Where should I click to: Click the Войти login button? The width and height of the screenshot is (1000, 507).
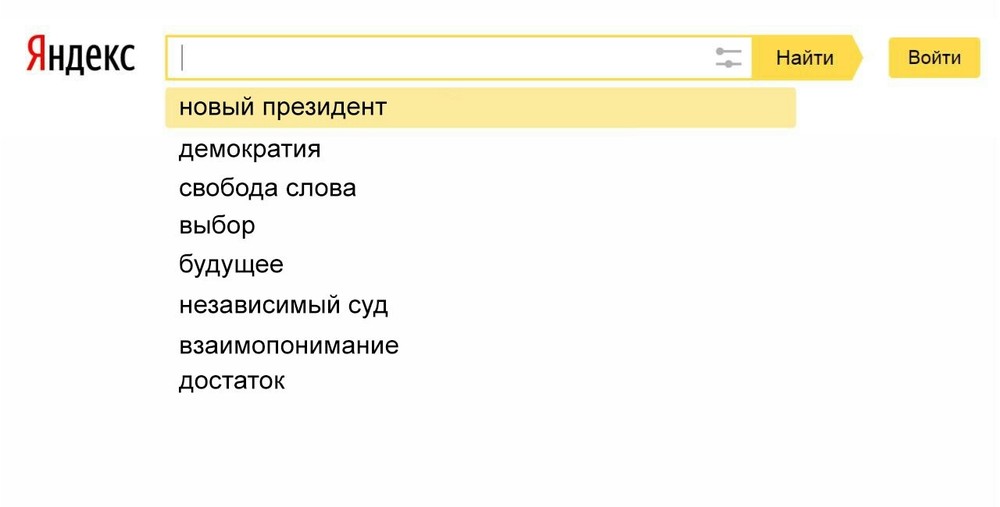click(x=934, y=58)
